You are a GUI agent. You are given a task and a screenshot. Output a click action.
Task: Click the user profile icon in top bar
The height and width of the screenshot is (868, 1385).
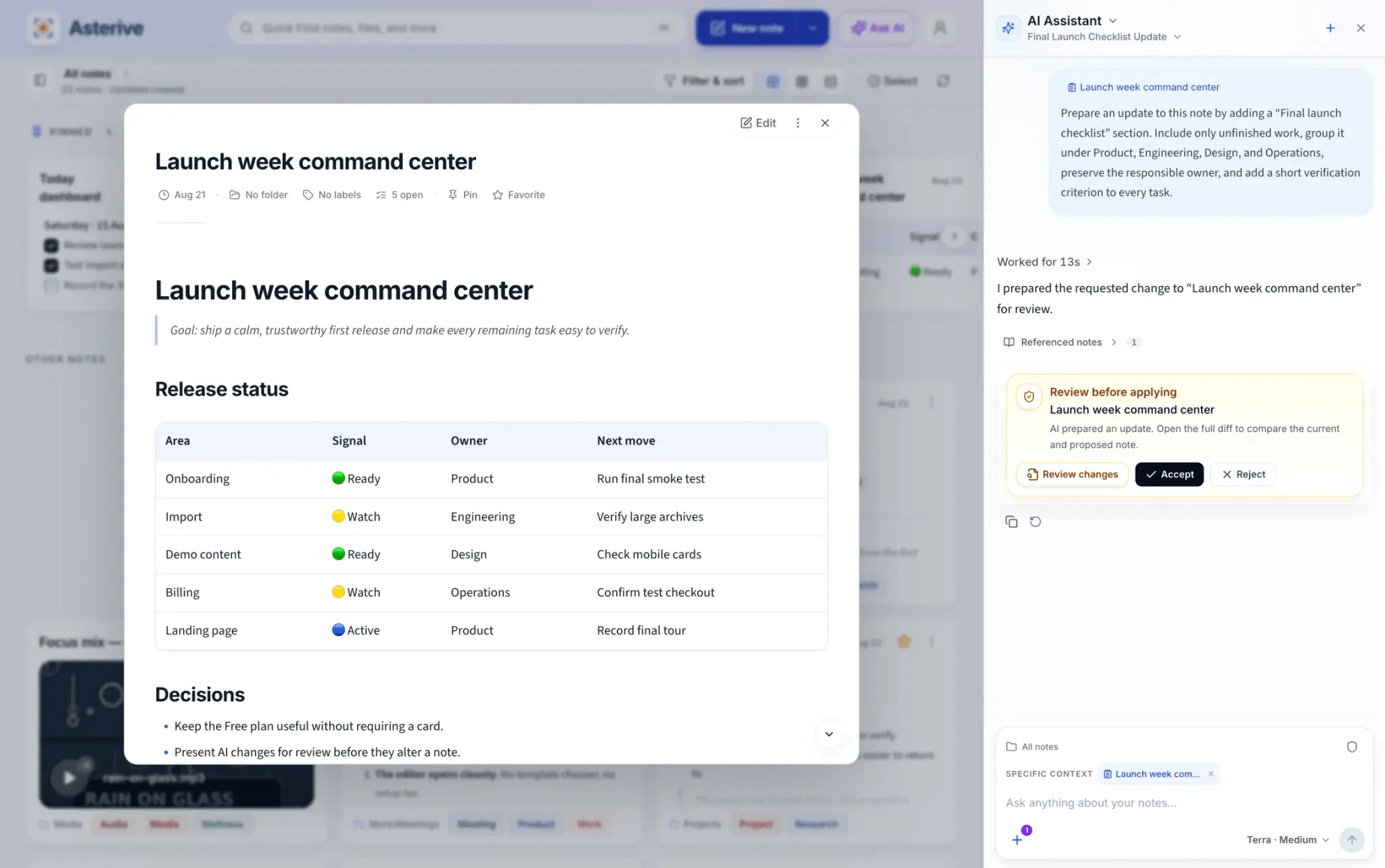tap(940, 28)
